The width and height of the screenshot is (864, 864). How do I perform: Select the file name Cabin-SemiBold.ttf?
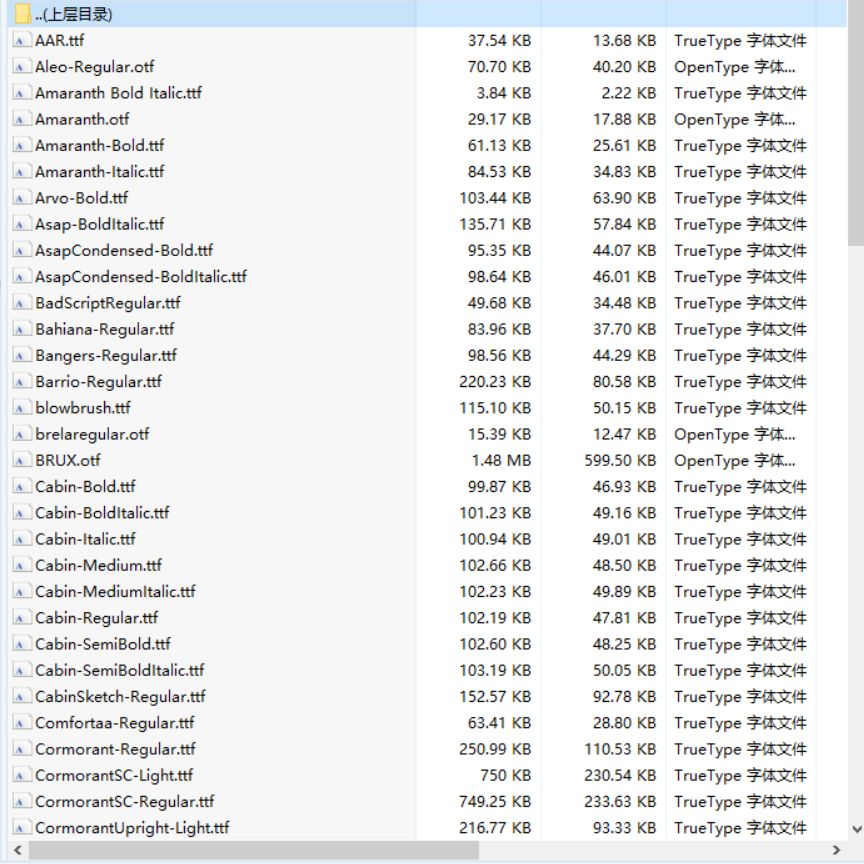coord(103,644)
